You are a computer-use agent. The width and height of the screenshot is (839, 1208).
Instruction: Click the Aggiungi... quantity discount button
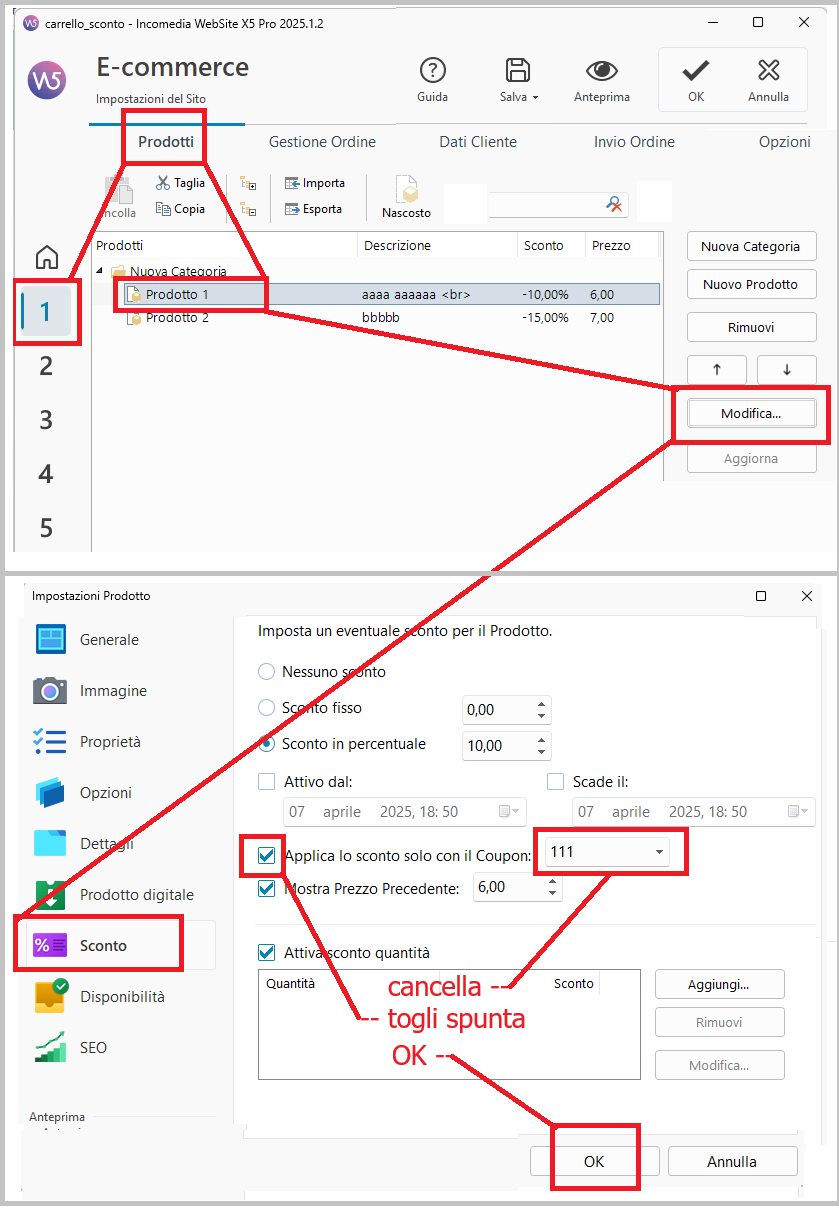[x=719, y=984]
